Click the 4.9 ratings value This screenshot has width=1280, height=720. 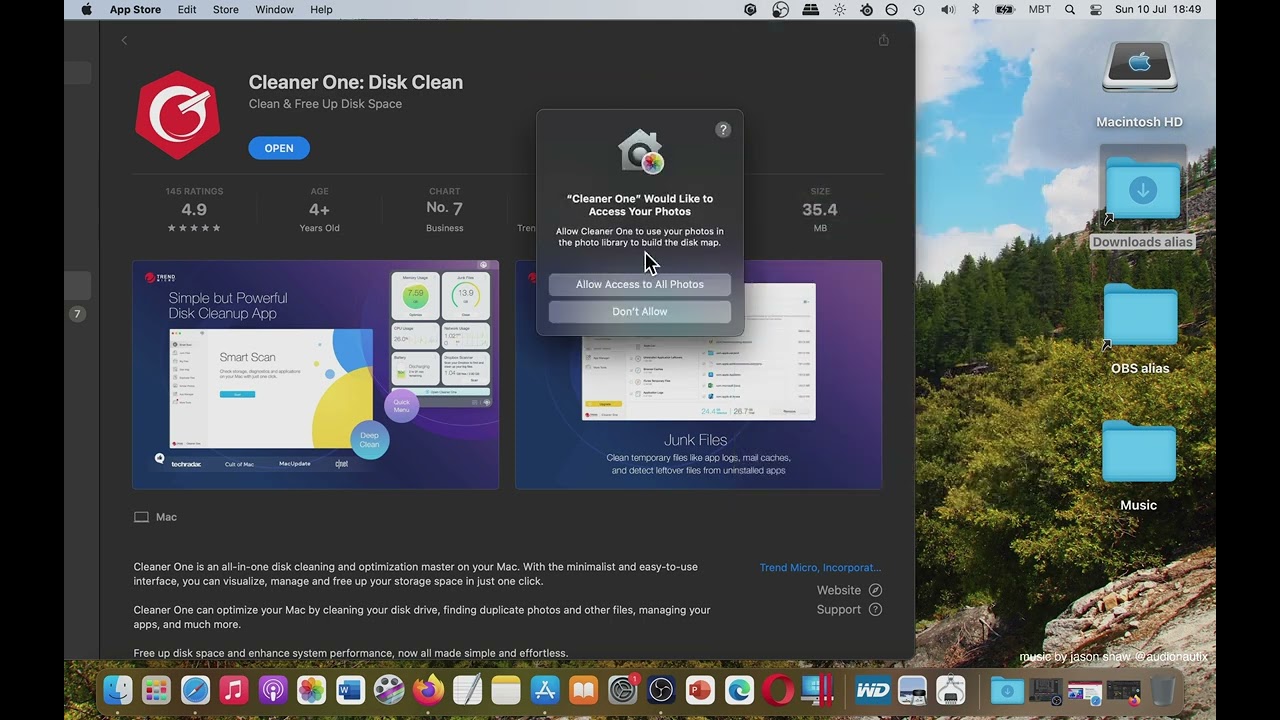[194, 209]
